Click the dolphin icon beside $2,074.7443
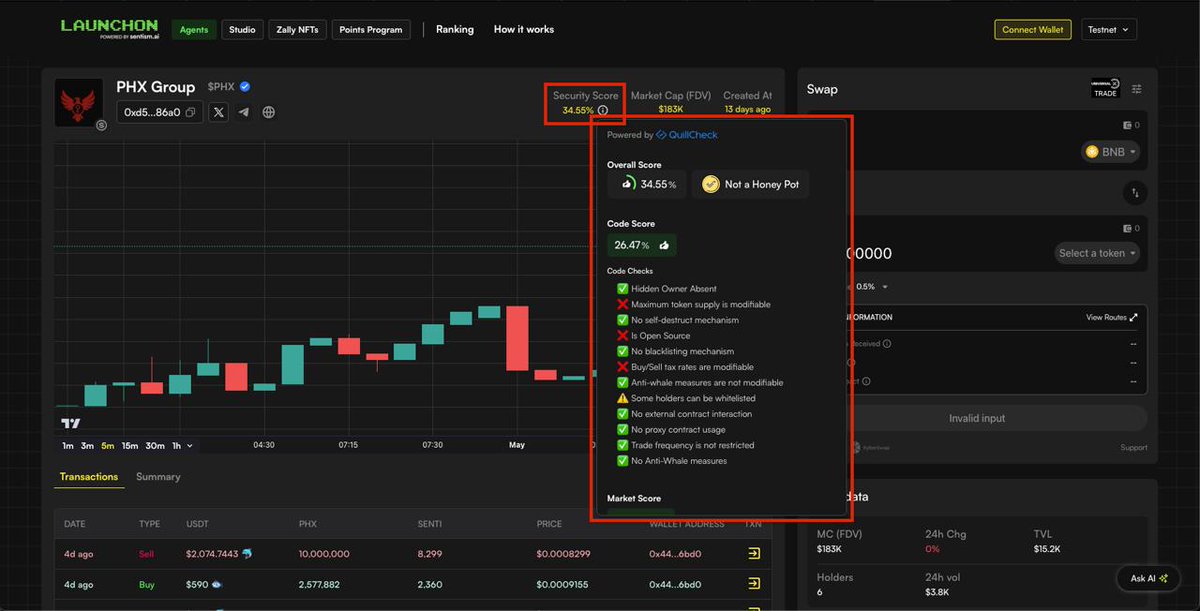1200x611 pixels. tap(247, 553)
